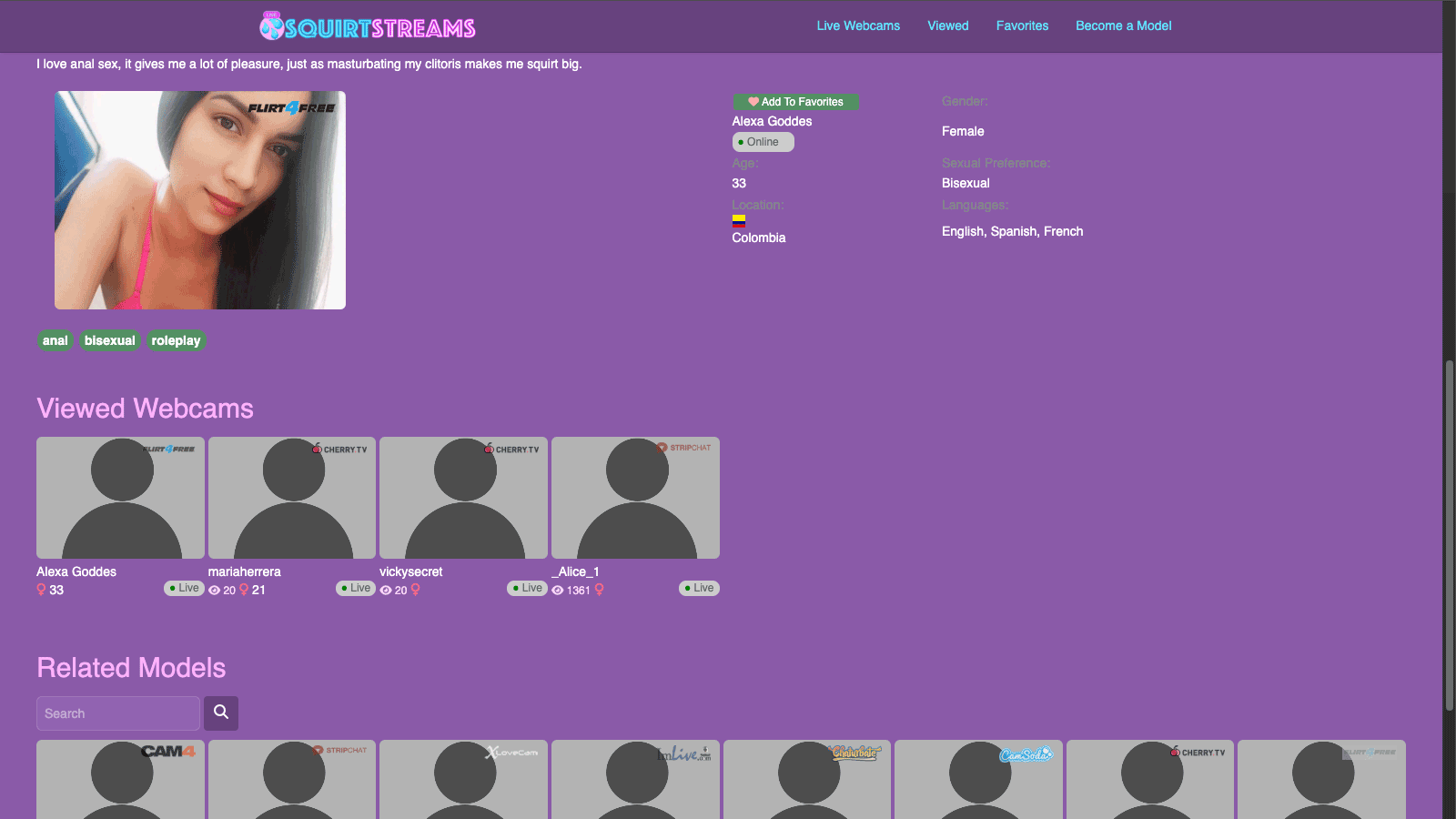Click the Online status badge
Screen dimensions: 1456x819
(x=763, y=142)
